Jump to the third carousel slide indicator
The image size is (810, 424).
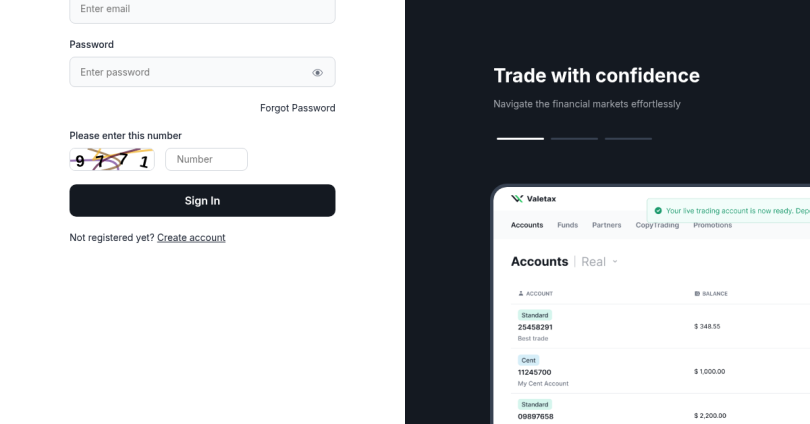pyautogui.click(x=628, y=138)
